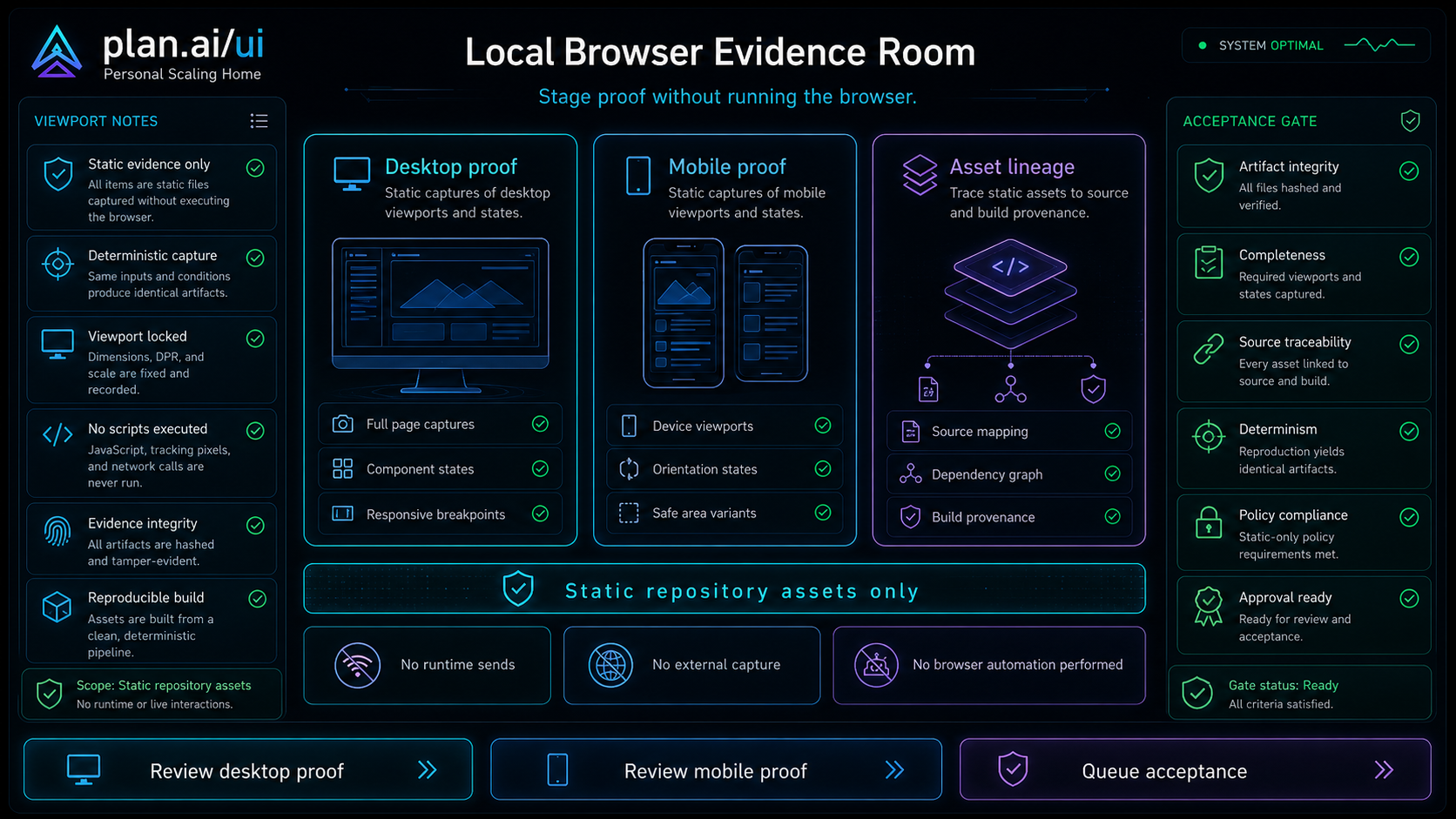This screenshot has width=1456, height=819.
Task: Expand via Queue acceptance chevrons
Action: (x=1384, y=769)
